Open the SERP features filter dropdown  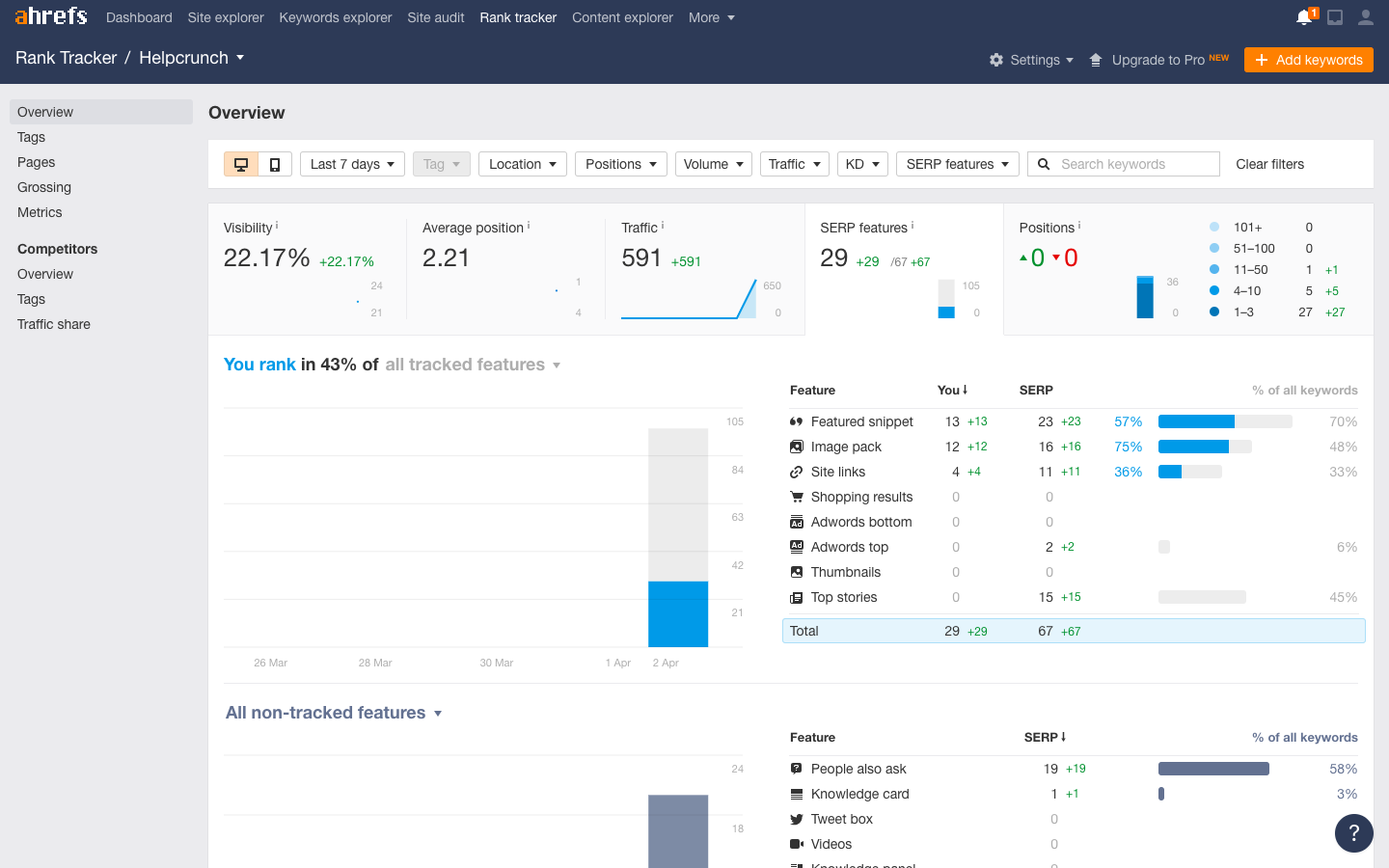958,164
